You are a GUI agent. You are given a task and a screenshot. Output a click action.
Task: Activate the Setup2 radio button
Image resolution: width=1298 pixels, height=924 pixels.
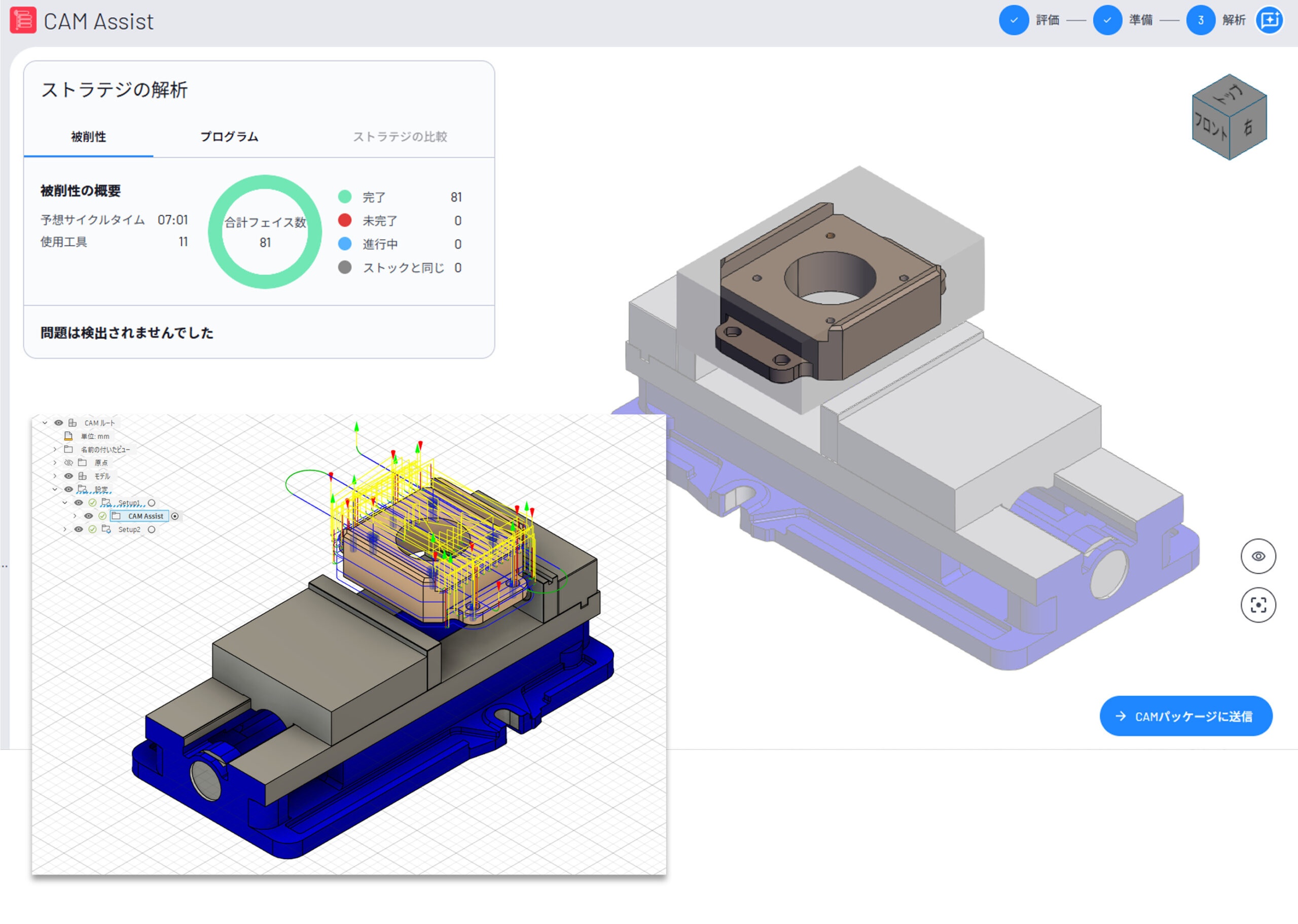pos(151,529)
